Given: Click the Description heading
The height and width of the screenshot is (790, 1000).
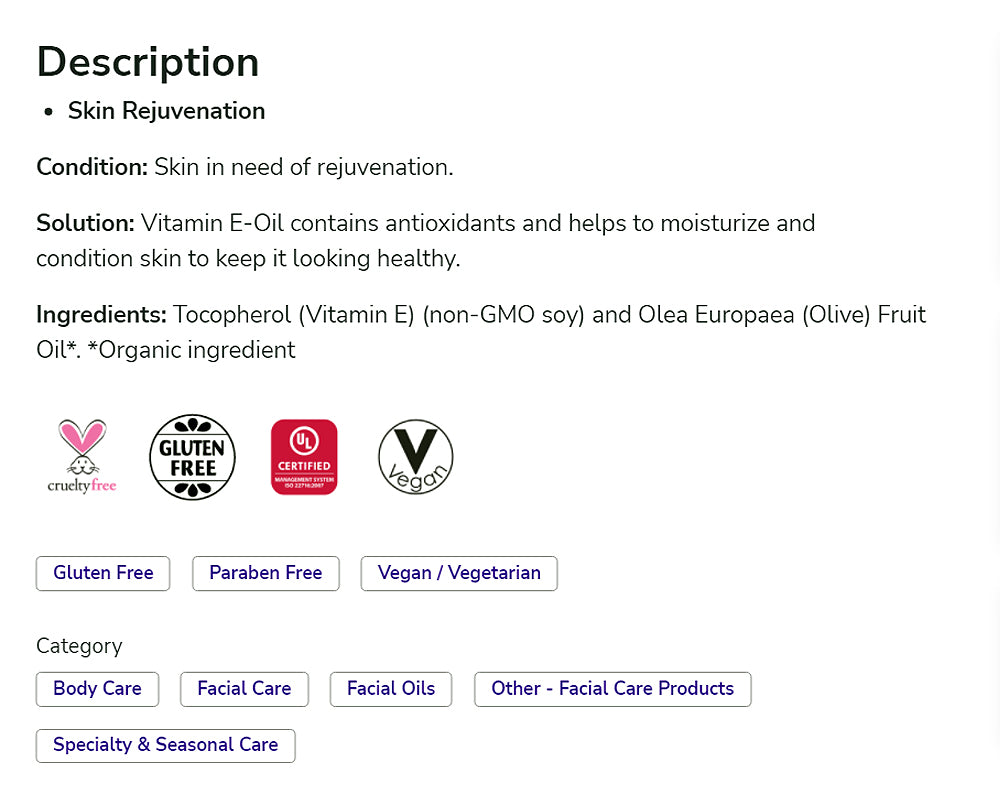Looking at the screenshot, I should coord(148,62).
